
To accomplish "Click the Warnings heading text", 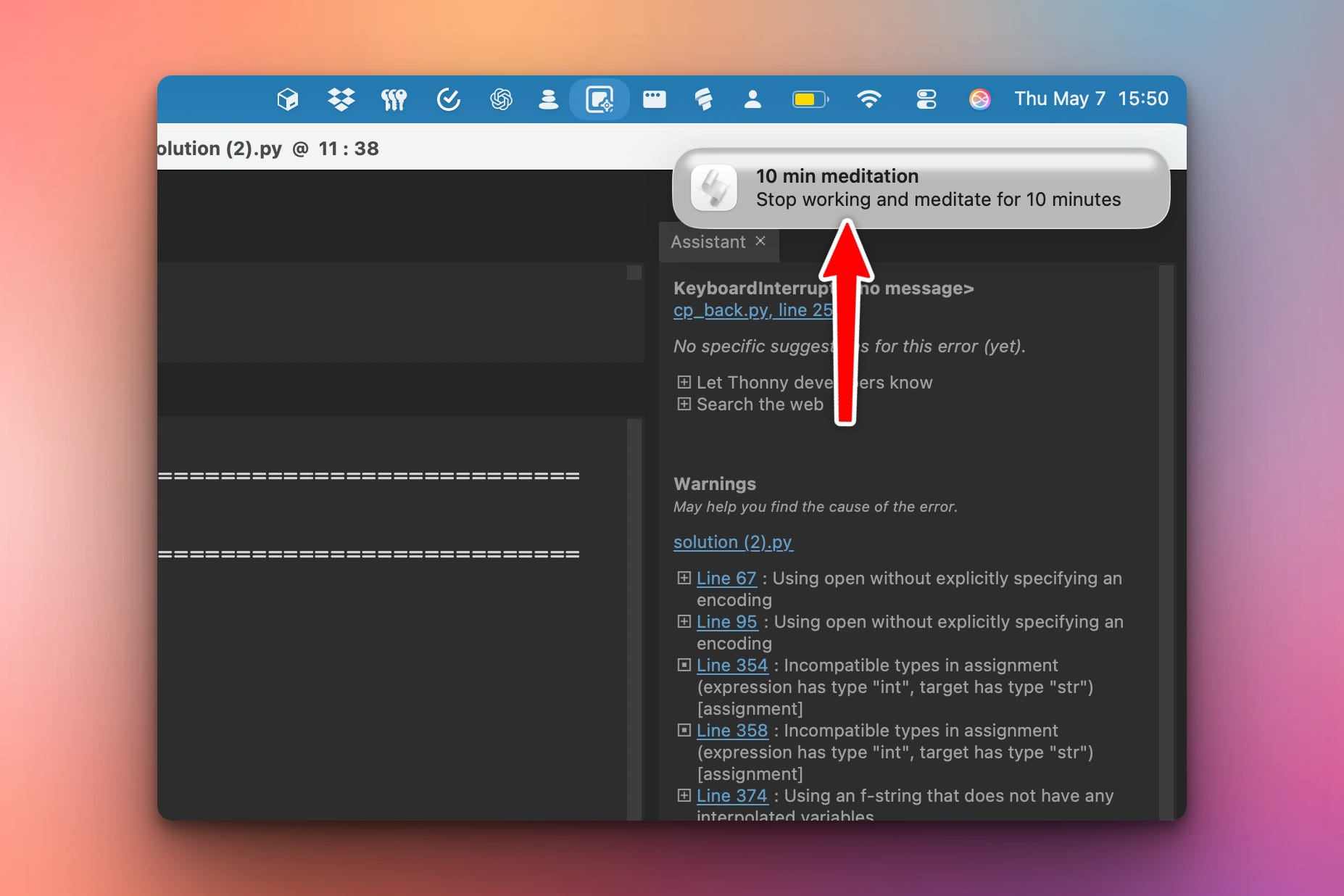I will pyautogui.click(x=715, y=484).
